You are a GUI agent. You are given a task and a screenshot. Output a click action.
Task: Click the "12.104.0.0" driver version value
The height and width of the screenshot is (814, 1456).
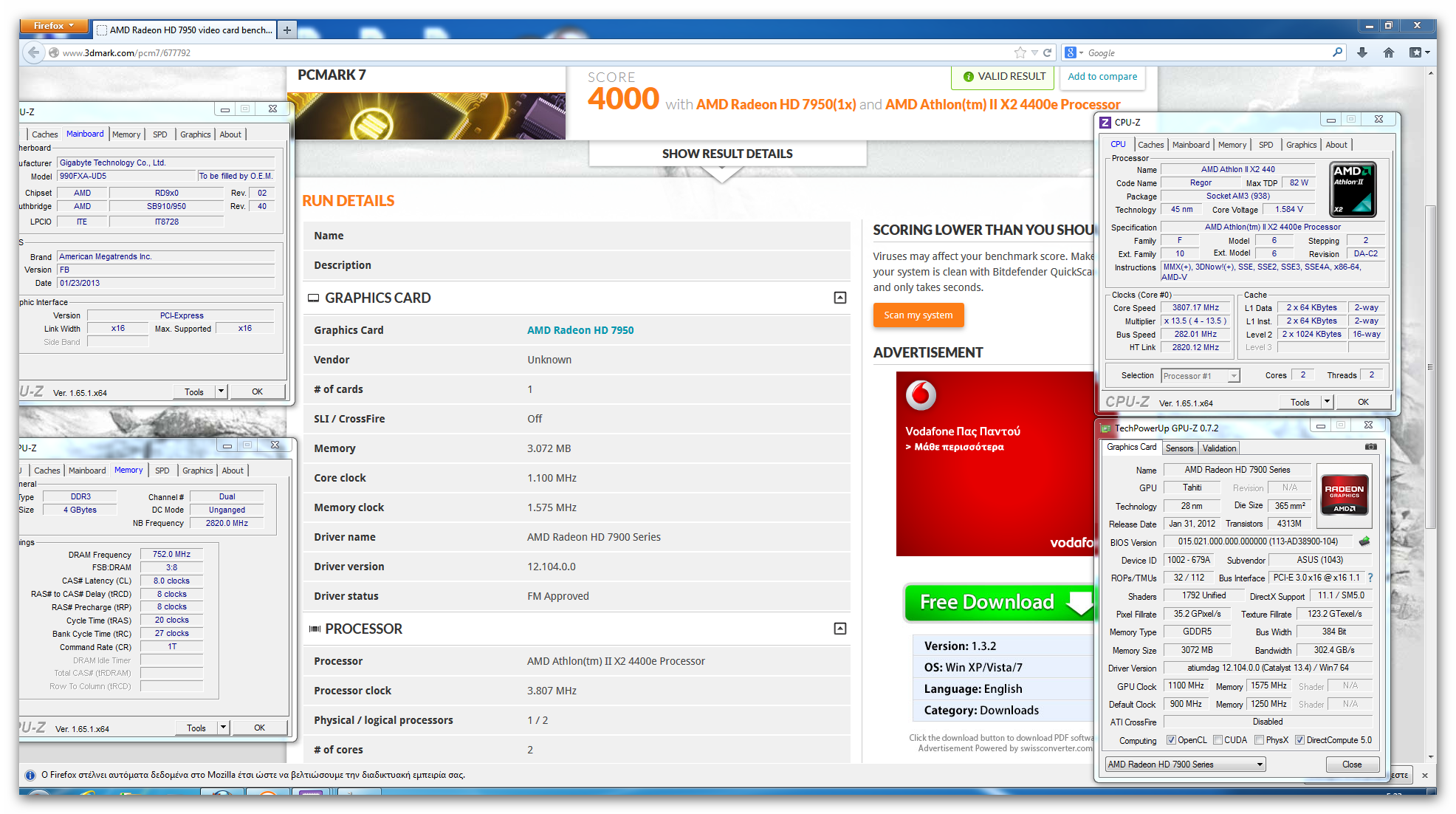pyautogui.click(x=551, y=567)
